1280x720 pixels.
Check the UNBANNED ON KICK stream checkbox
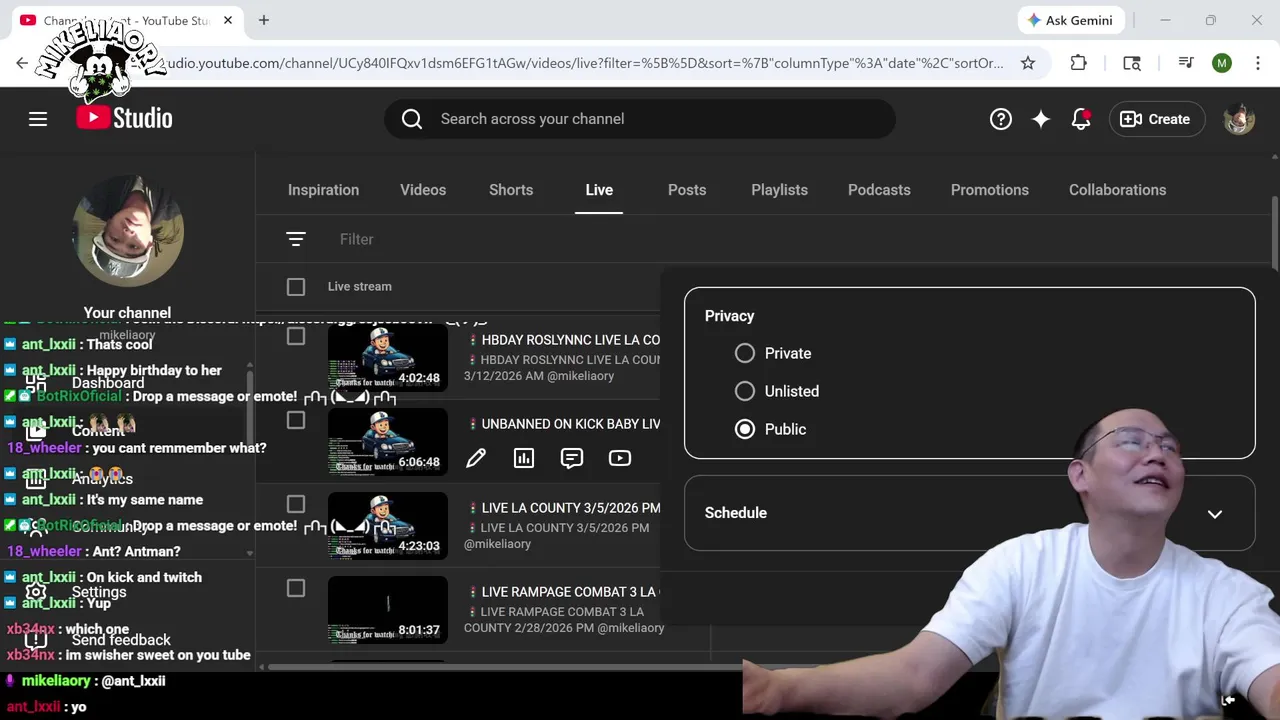coord(296,420)
